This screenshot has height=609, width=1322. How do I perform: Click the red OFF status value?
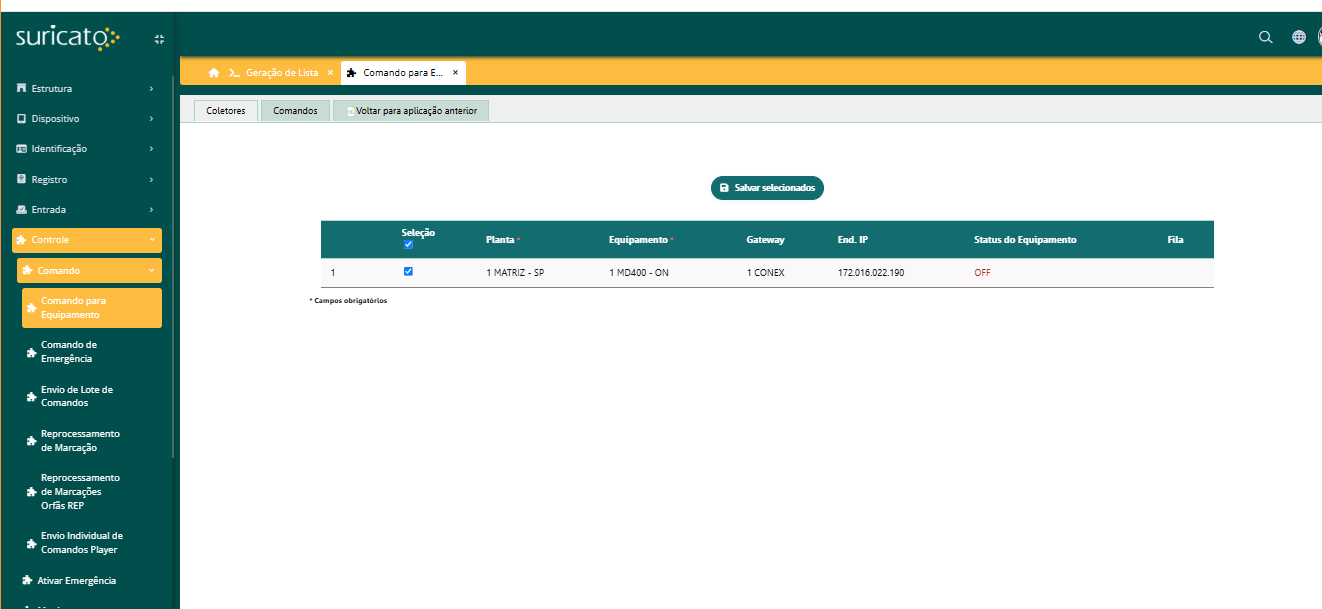982,273
